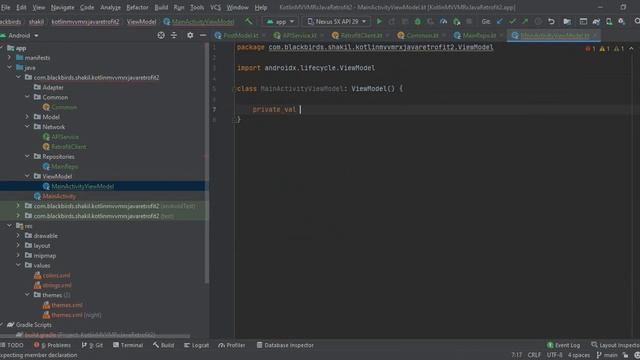
Task: Open the Event Log
Action: pos(563,345)
